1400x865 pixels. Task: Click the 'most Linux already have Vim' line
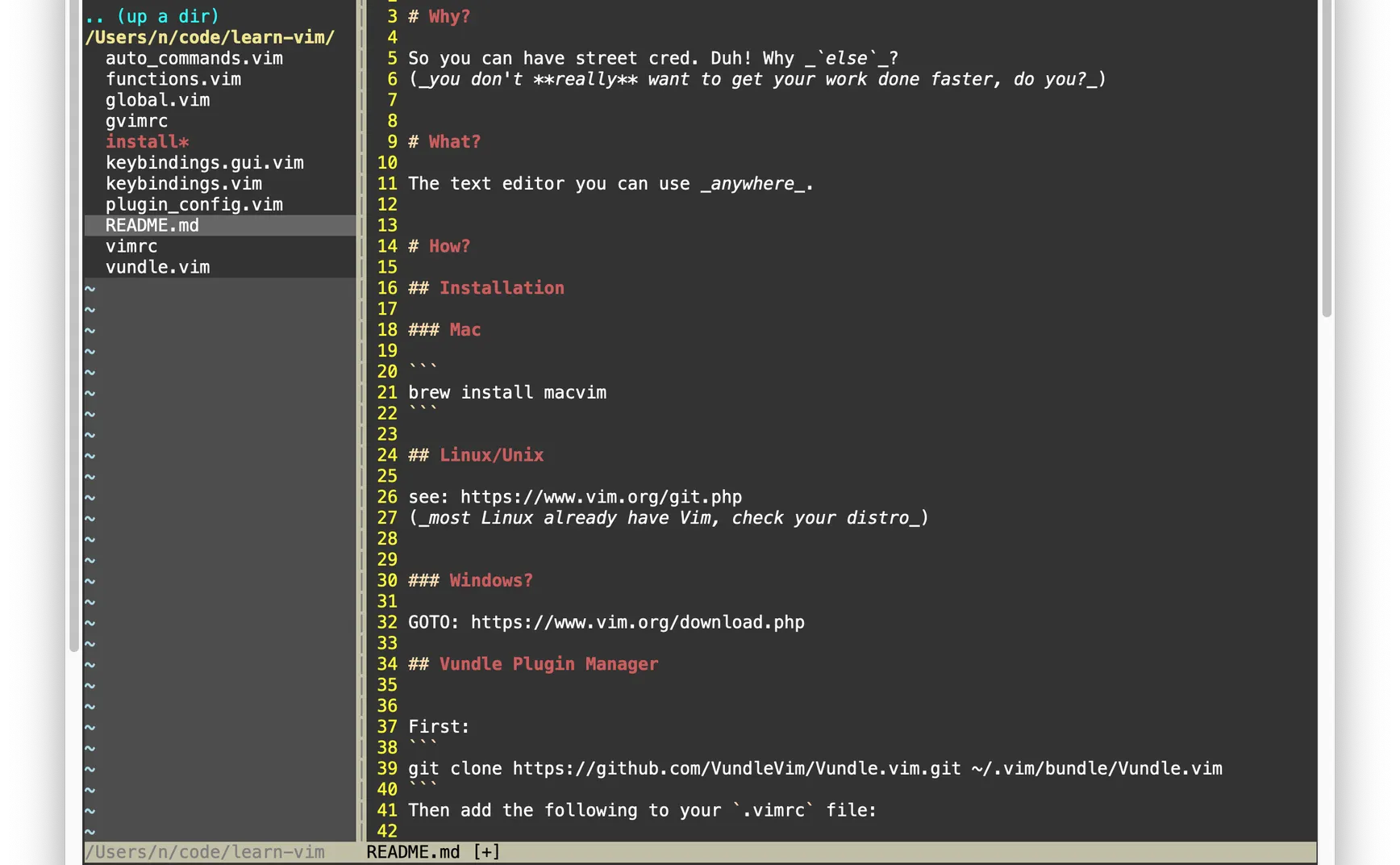click(x=669, y=518)
